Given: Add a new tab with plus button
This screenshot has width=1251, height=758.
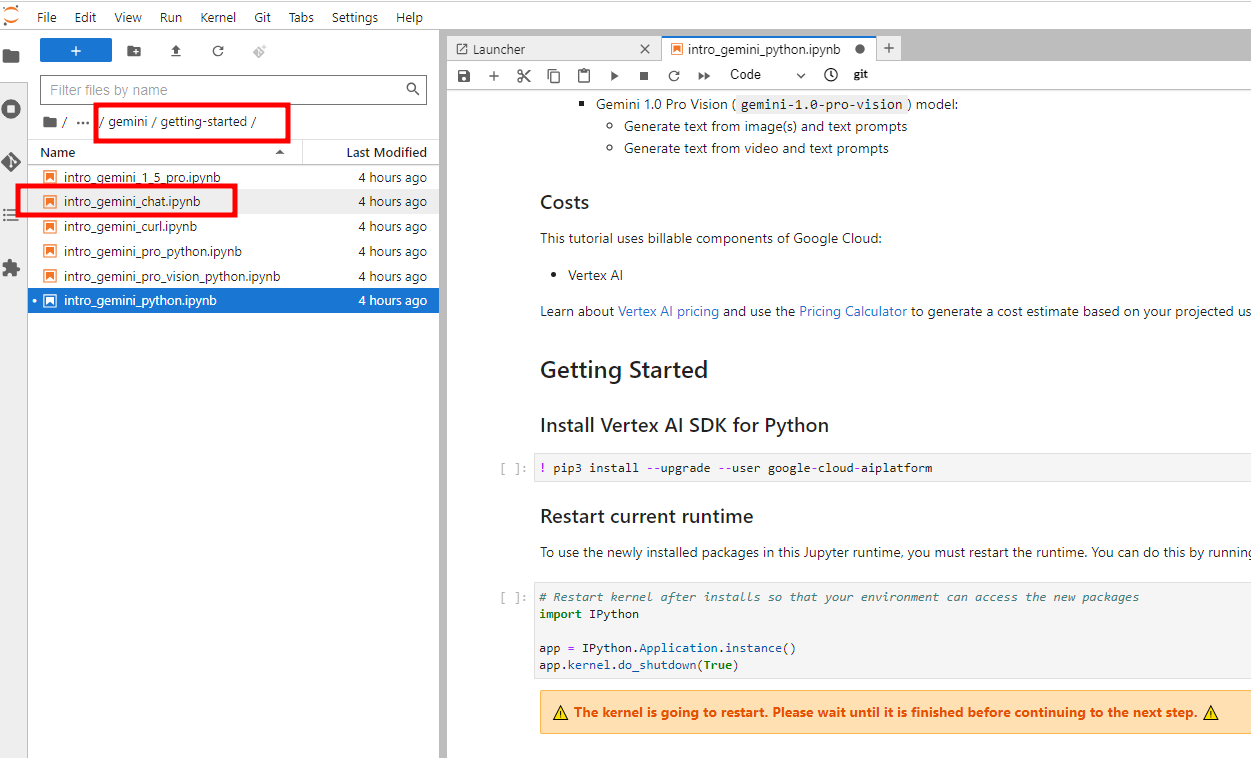Looking at the screenshot, I should coord(888,48).
